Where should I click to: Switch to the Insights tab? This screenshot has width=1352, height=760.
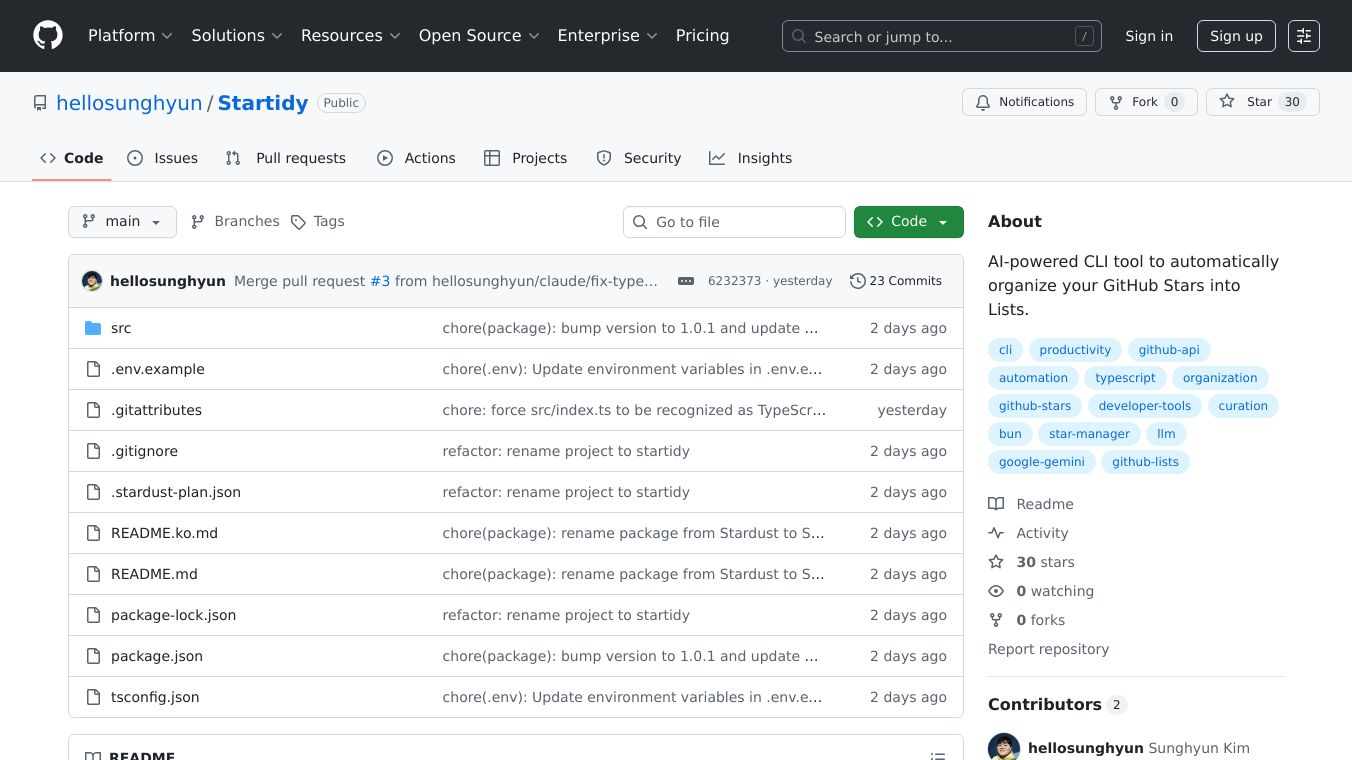point(750,158)
